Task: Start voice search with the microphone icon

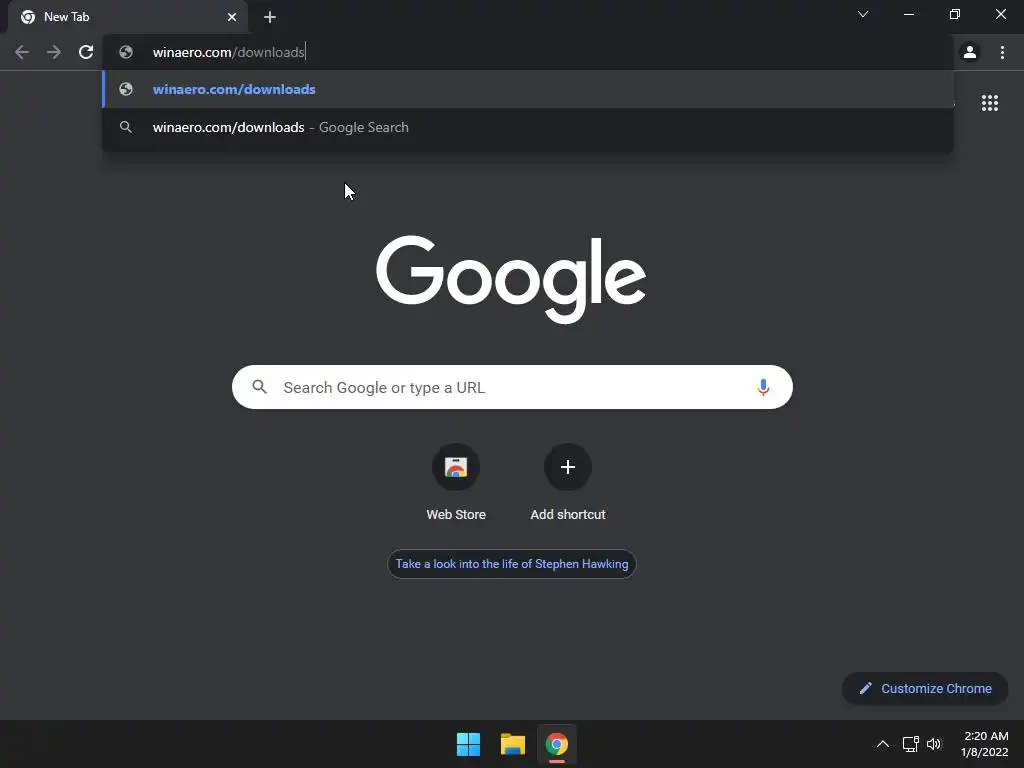Action: (x=763, y=387)
